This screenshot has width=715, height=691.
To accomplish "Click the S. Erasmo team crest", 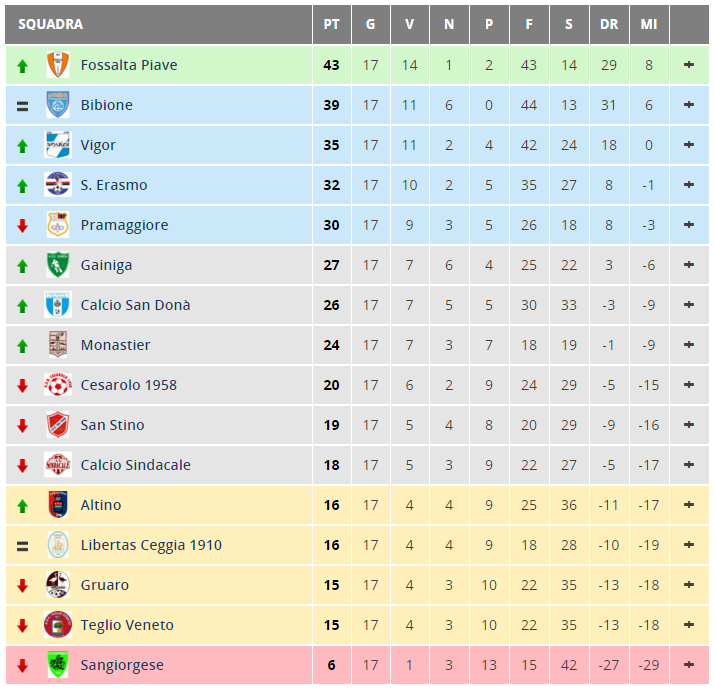I will coord(58,185).
